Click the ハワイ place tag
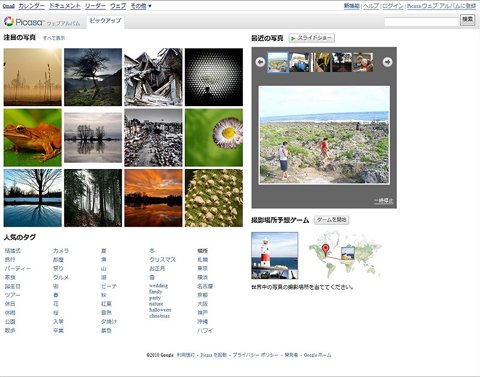Screen dimensions: 480x377 click(x=205, y=330)
